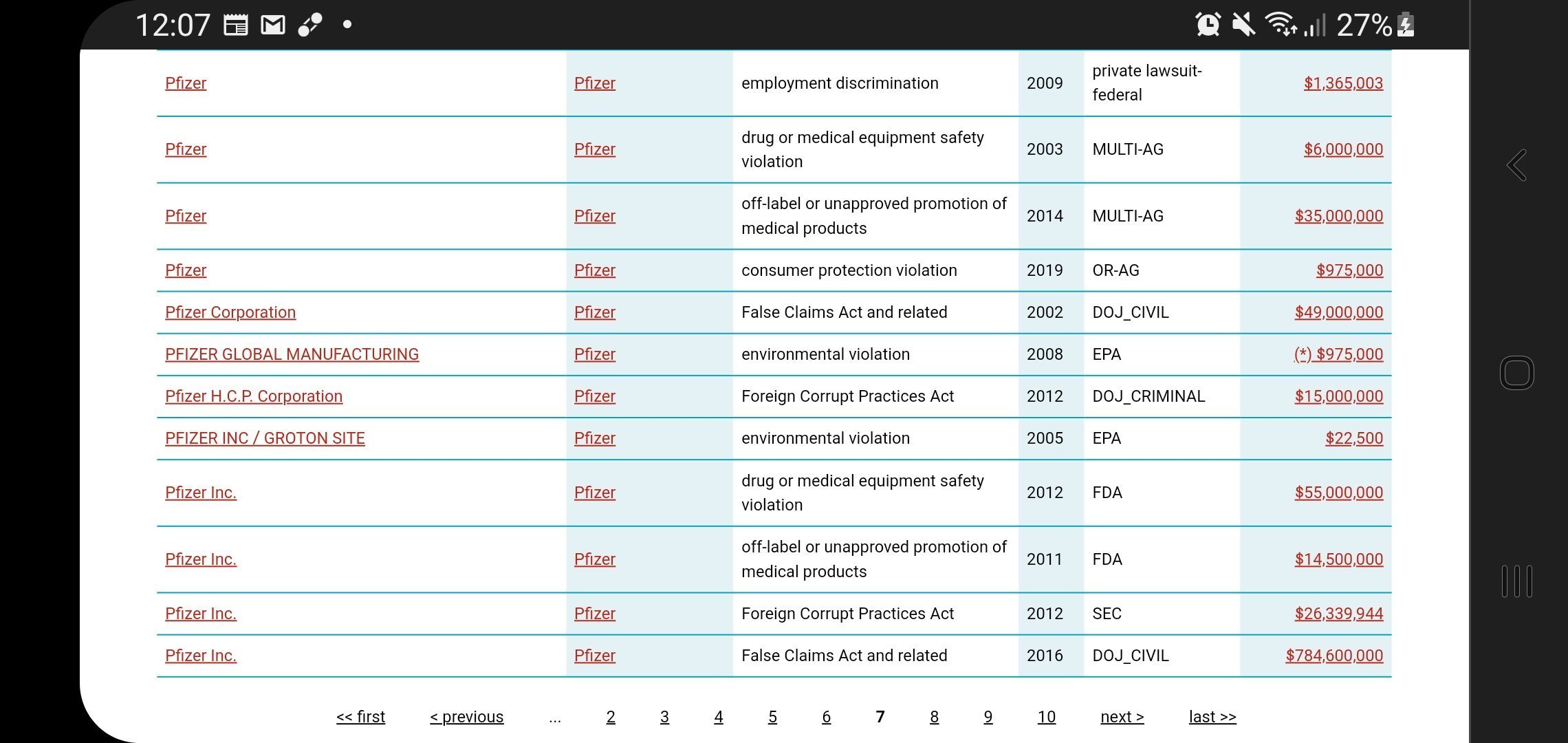The image size is (1568, 743).
Task: Open PFIZER INC / GROTON SITE link
Action: pyautogui.click(x=265, y=438)
